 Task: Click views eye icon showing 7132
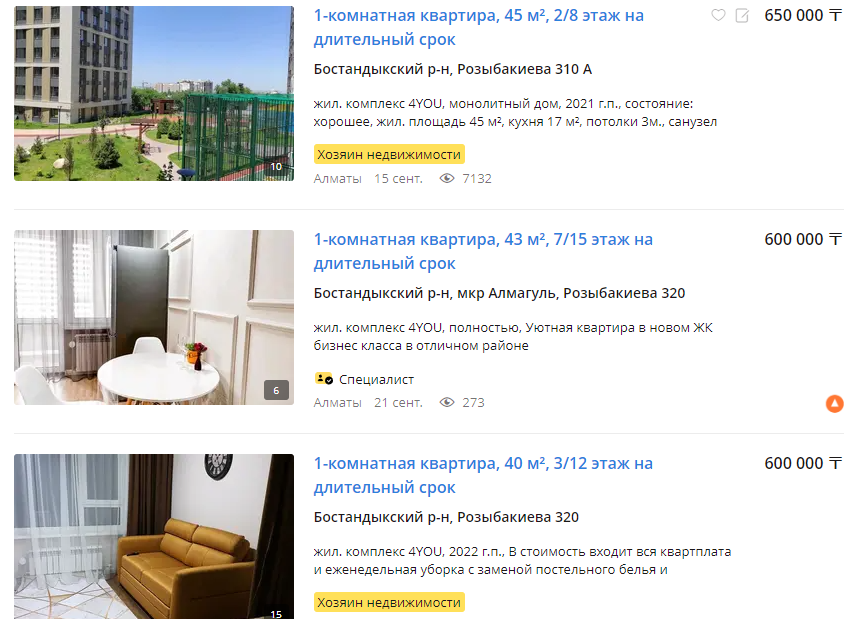(x=447, y=179)
